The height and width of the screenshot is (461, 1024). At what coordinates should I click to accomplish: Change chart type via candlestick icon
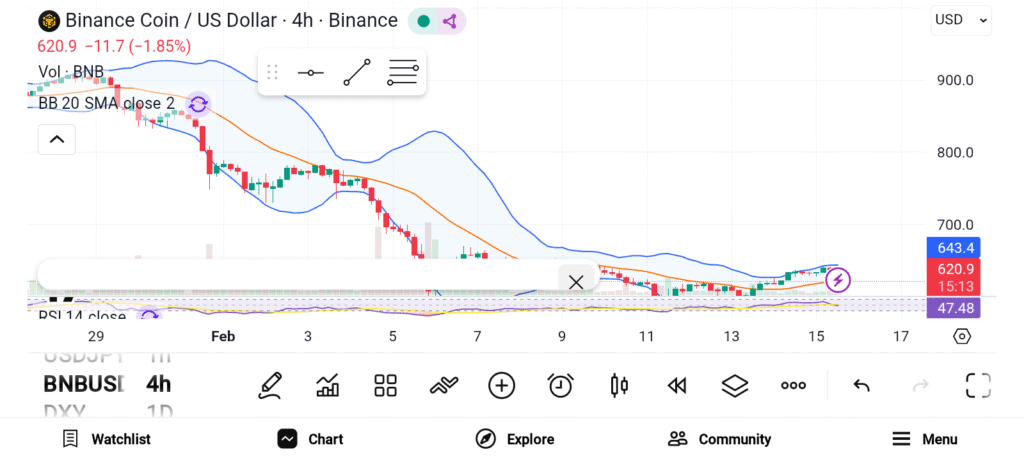coord(618,385)
